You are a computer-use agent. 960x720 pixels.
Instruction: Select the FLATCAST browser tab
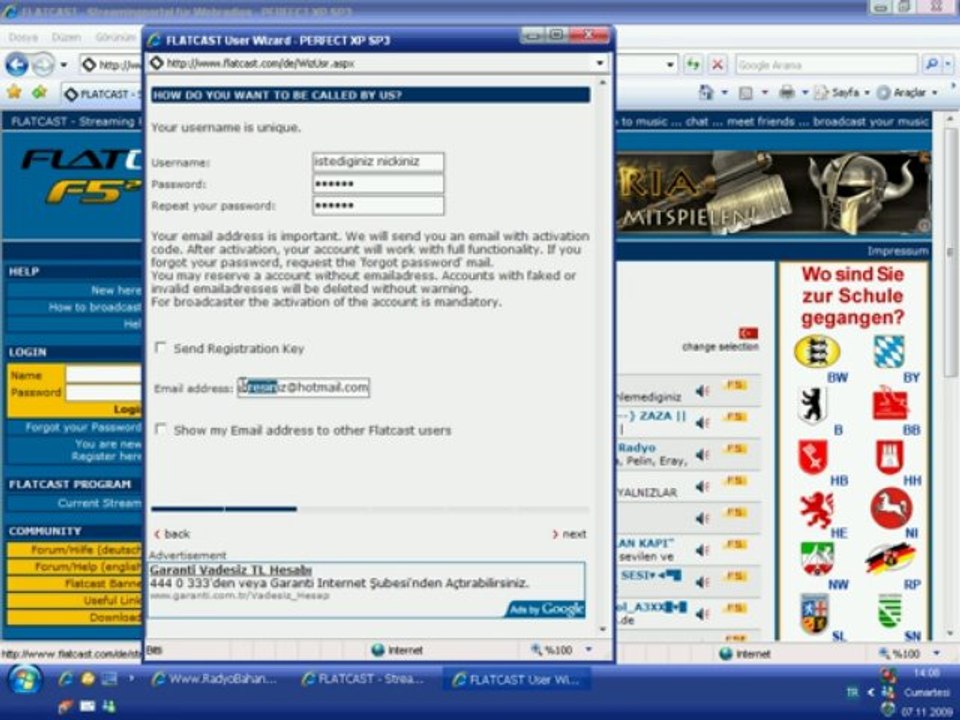[x=102, y=94]
